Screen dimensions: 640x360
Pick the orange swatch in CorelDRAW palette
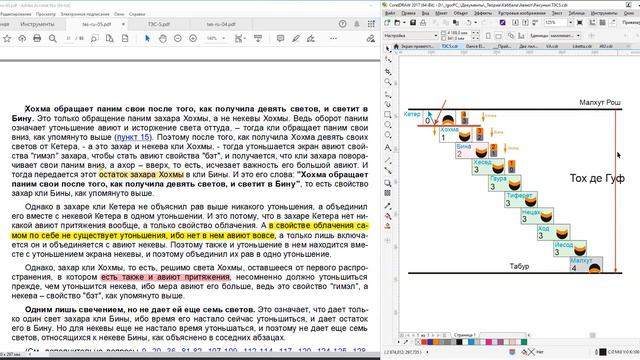coord(436,342)
